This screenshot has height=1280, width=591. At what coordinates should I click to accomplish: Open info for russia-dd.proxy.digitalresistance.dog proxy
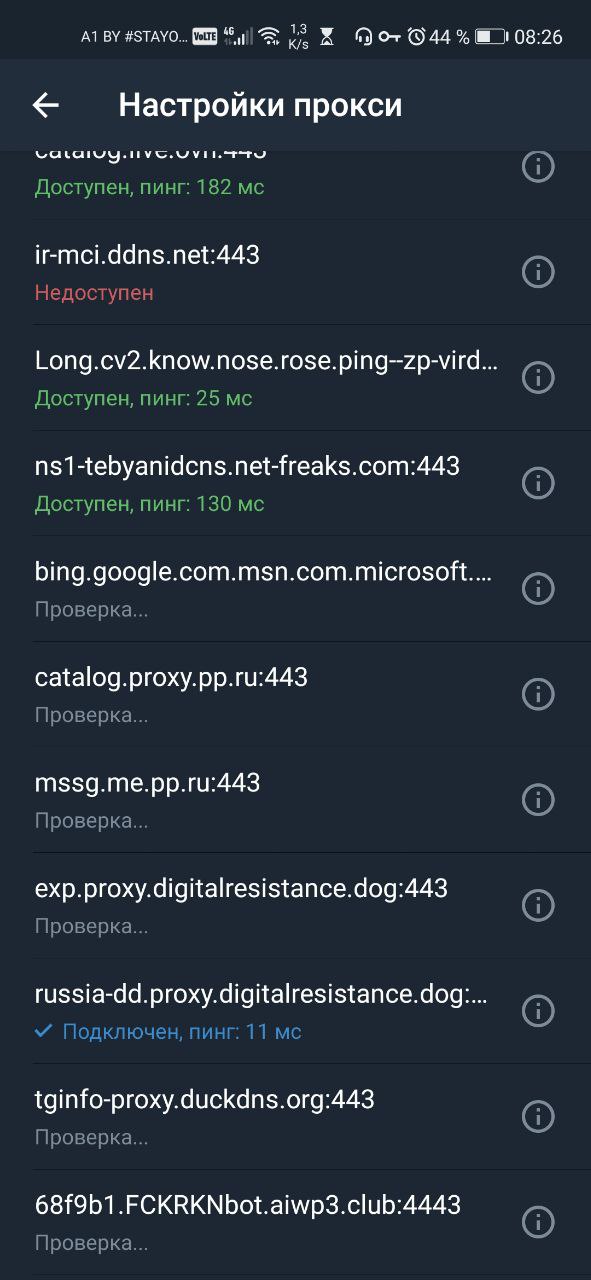point(538,1011)
